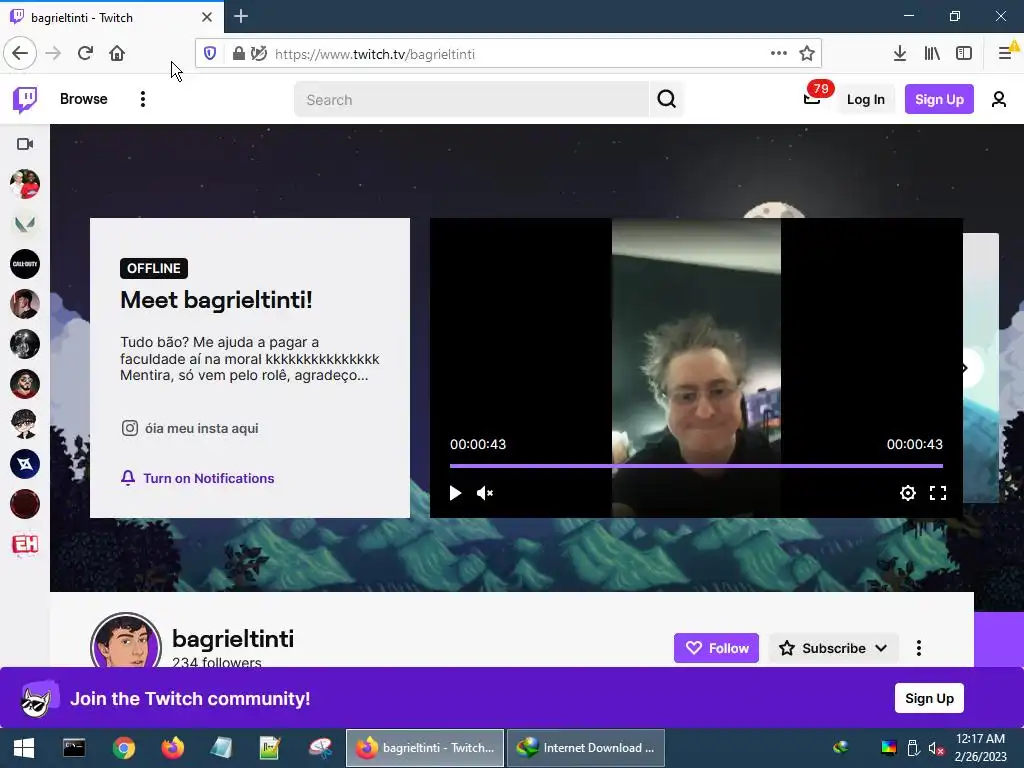Expand the followed channels camera icon in sidebar
The height and width of the screenshot is (768, 1024).
[25, 144]
